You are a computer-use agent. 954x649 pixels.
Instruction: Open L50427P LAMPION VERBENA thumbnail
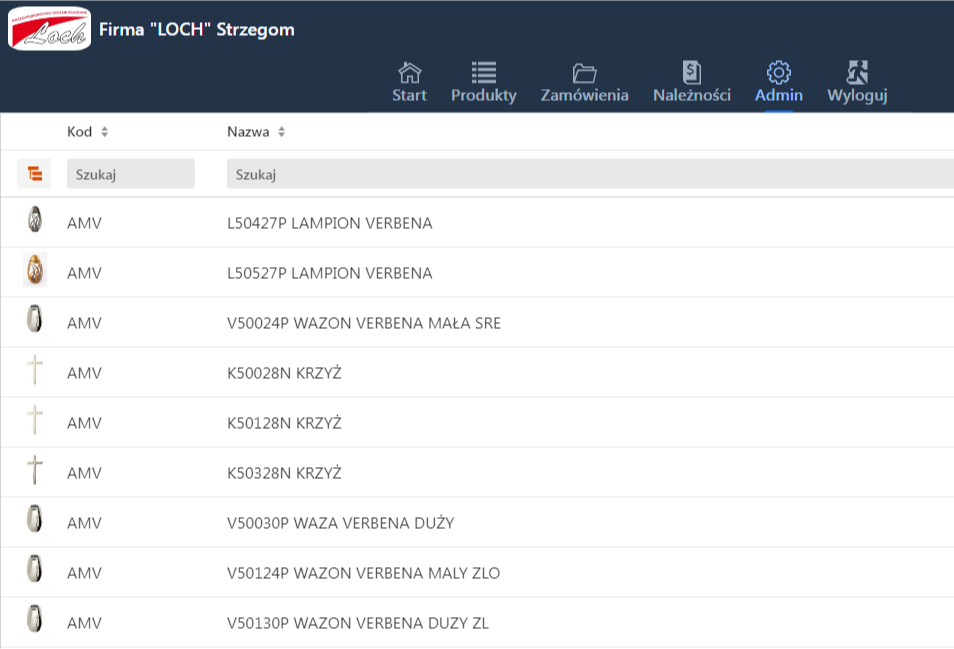35,220
